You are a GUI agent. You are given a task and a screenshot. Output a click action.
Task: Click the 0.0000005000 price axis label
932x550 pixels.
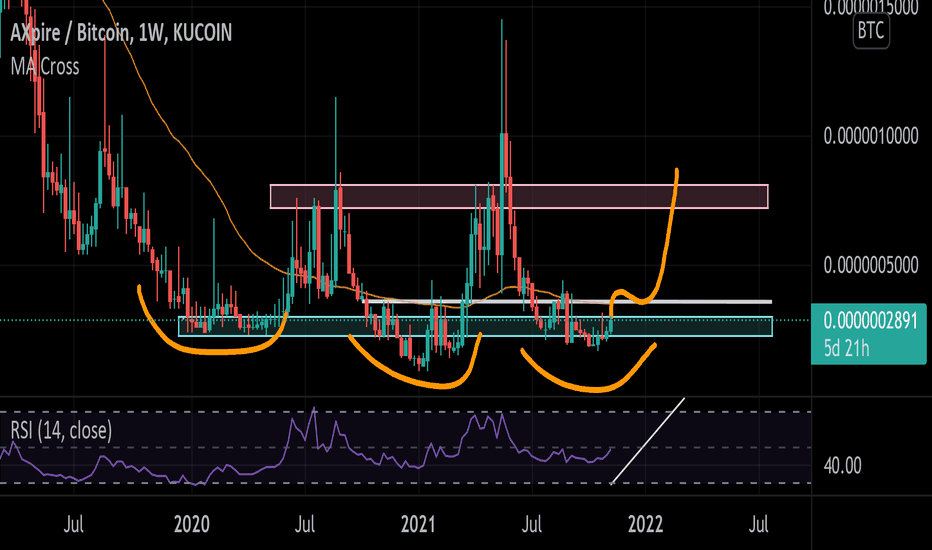pos(871,265)
